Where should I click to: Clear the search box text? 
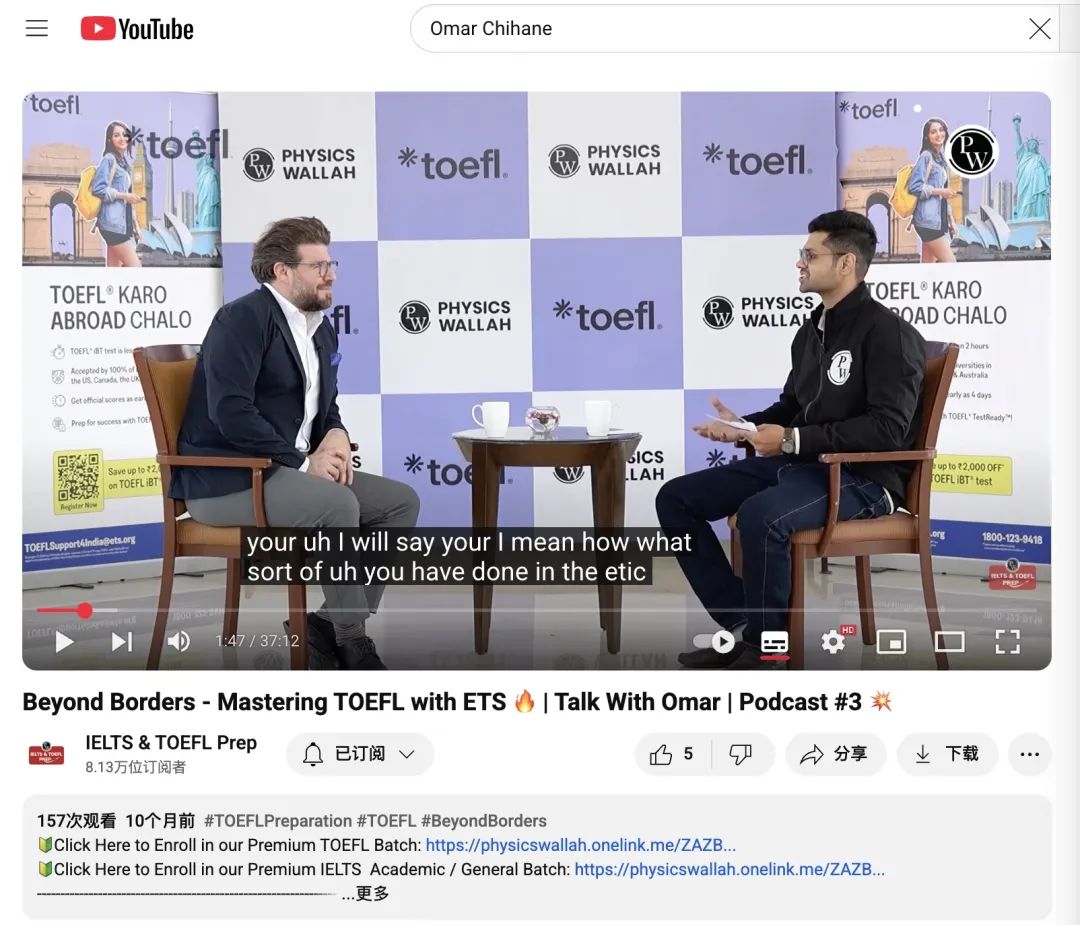click(1039, 29)
